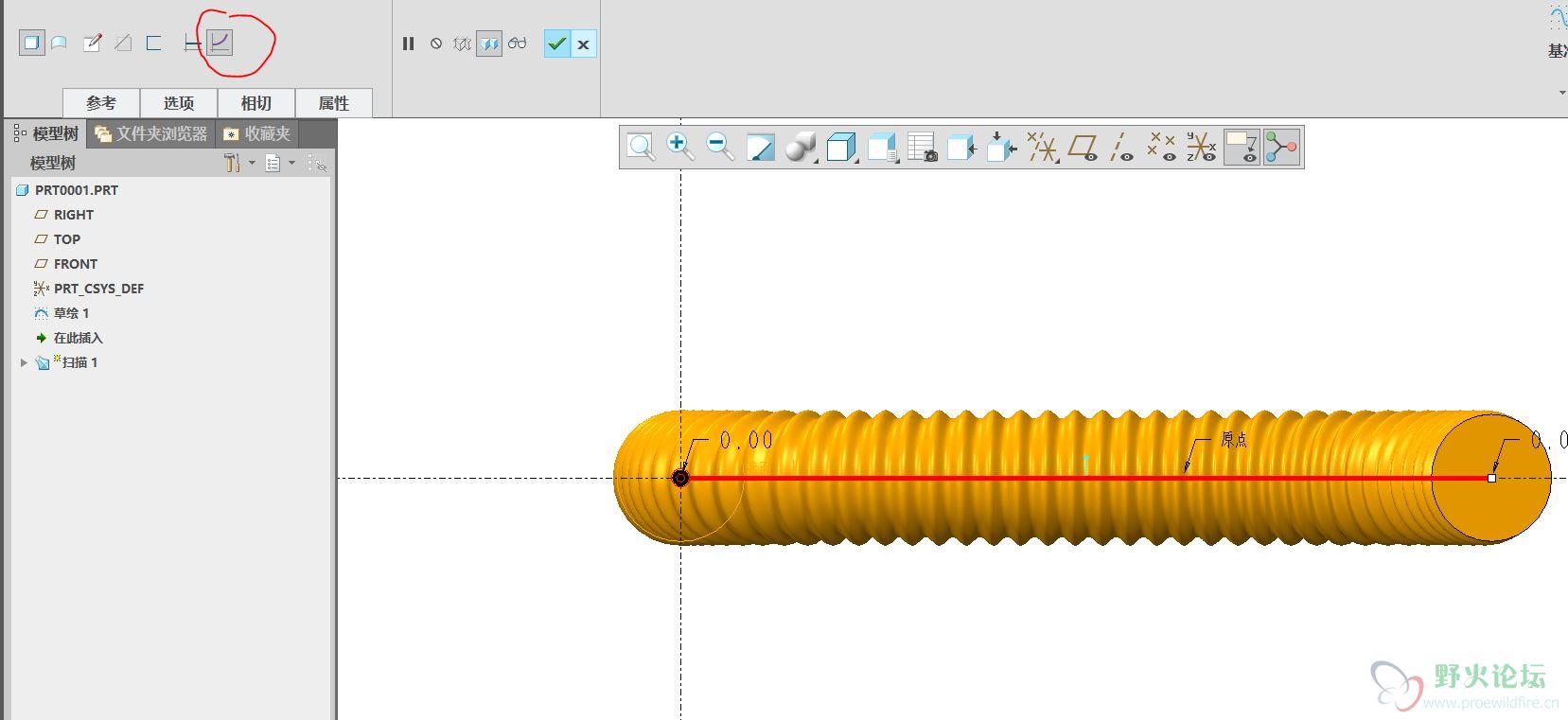The height and width of the screenshot is (720, 1568).
Task: Toggle annotation display
Action: click(1242, 148)
